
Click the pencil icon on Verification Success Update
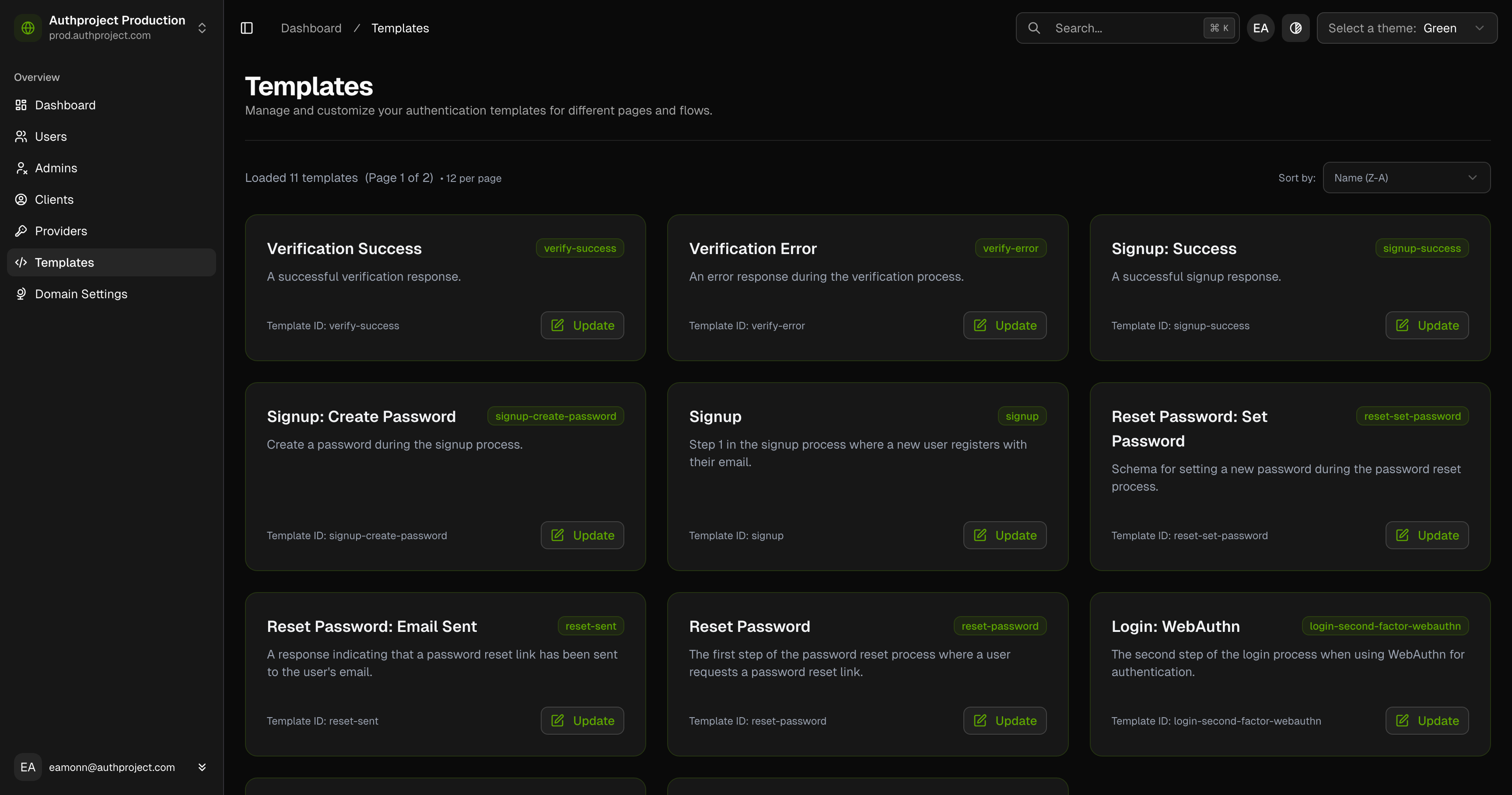coord(558,325)
